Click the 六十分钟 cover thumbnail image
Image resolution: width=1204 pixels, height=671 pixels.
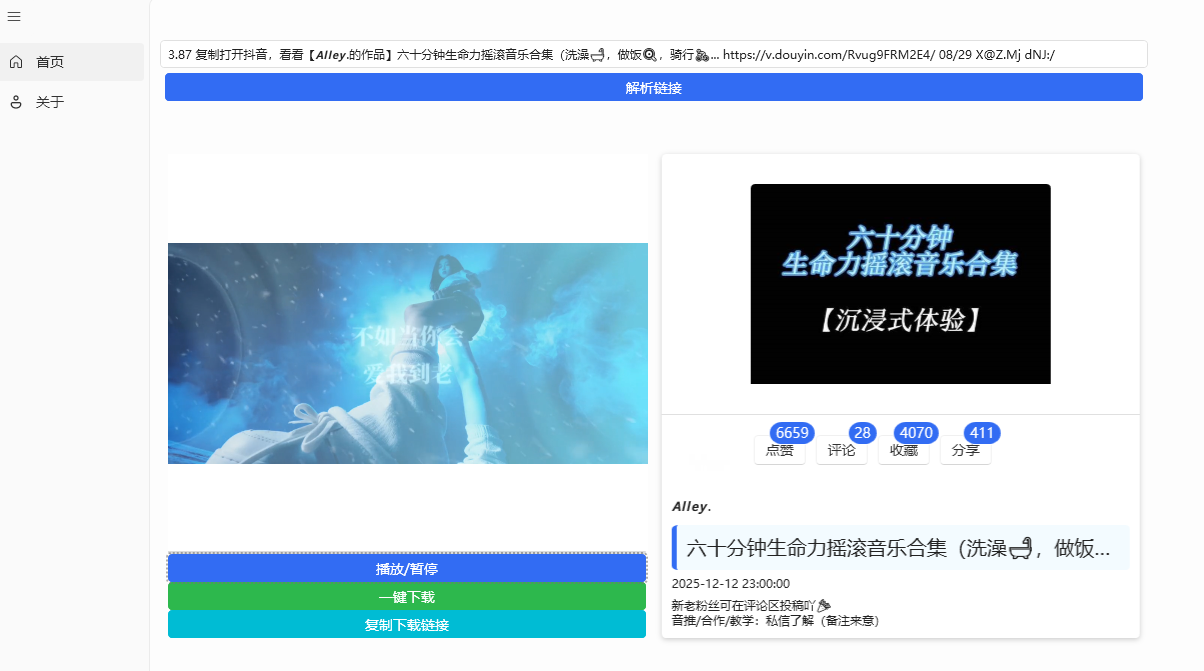coord(901,284)
